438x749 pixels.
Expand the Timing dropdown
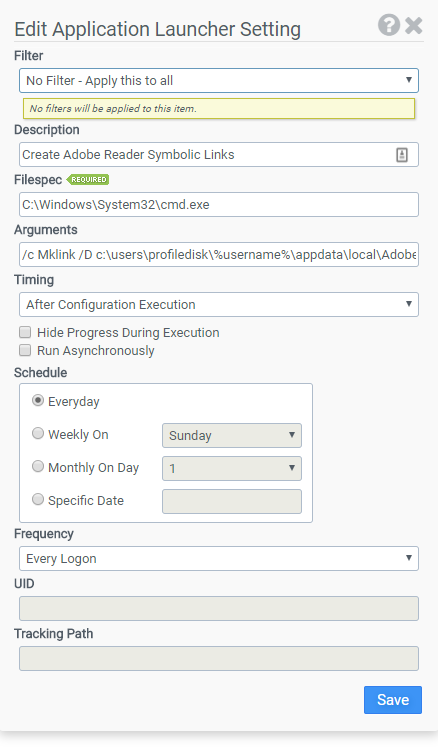219,304
